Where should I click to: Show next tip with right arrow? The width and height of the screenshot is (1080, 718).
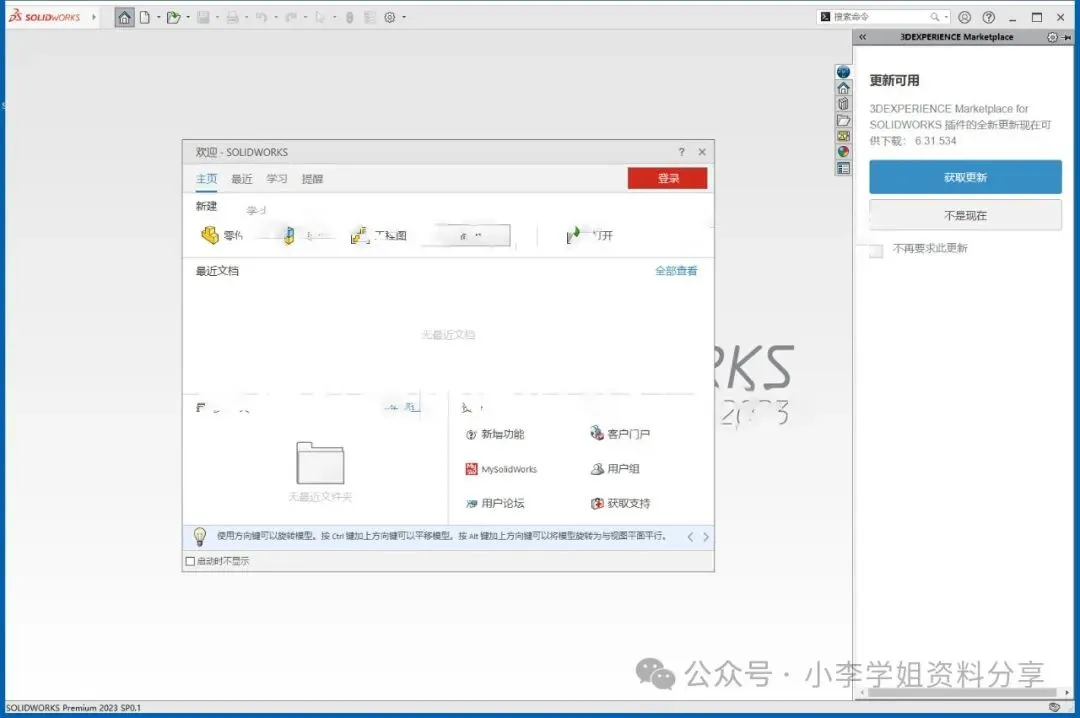706,537
